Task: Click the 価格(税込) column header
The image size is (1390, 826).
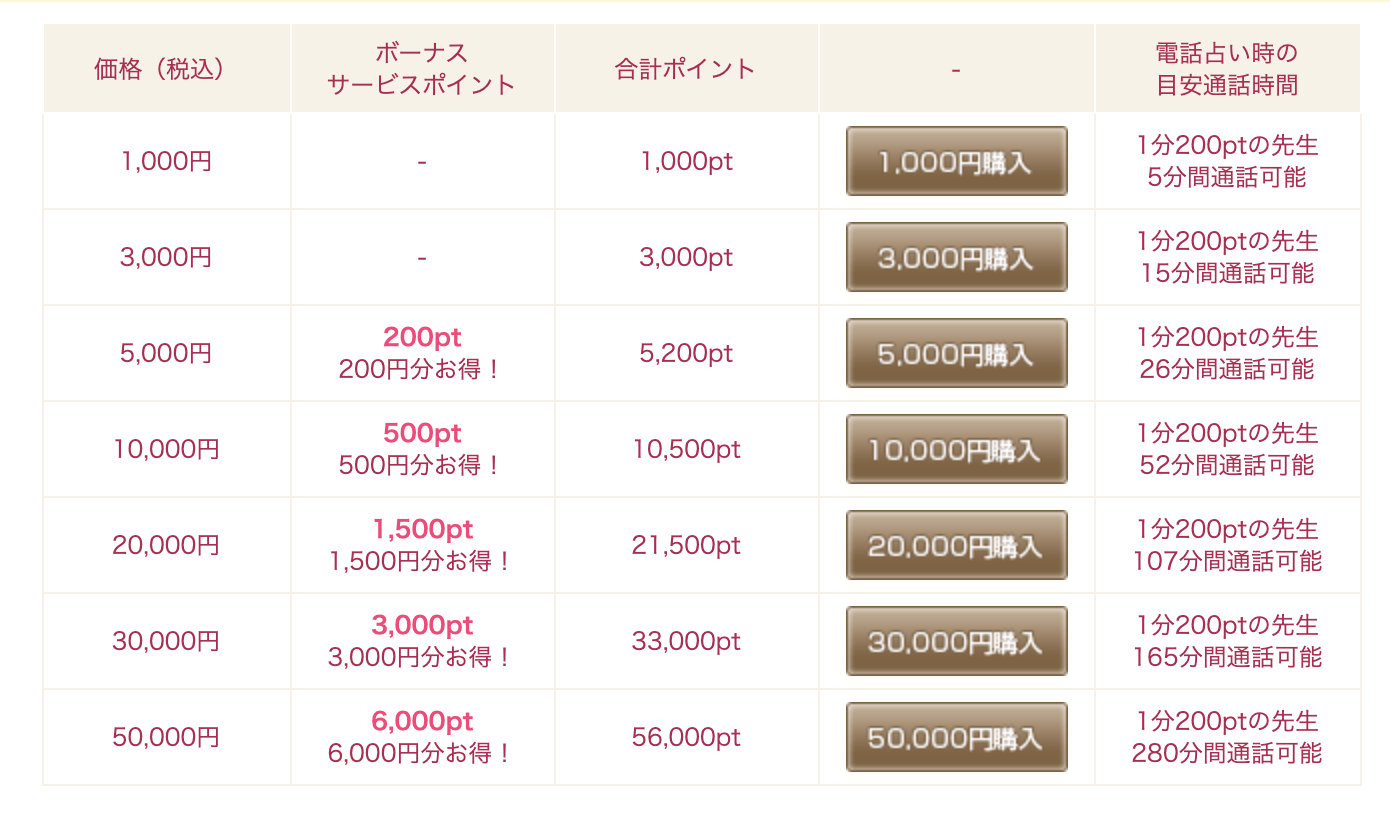Action: 166,69
